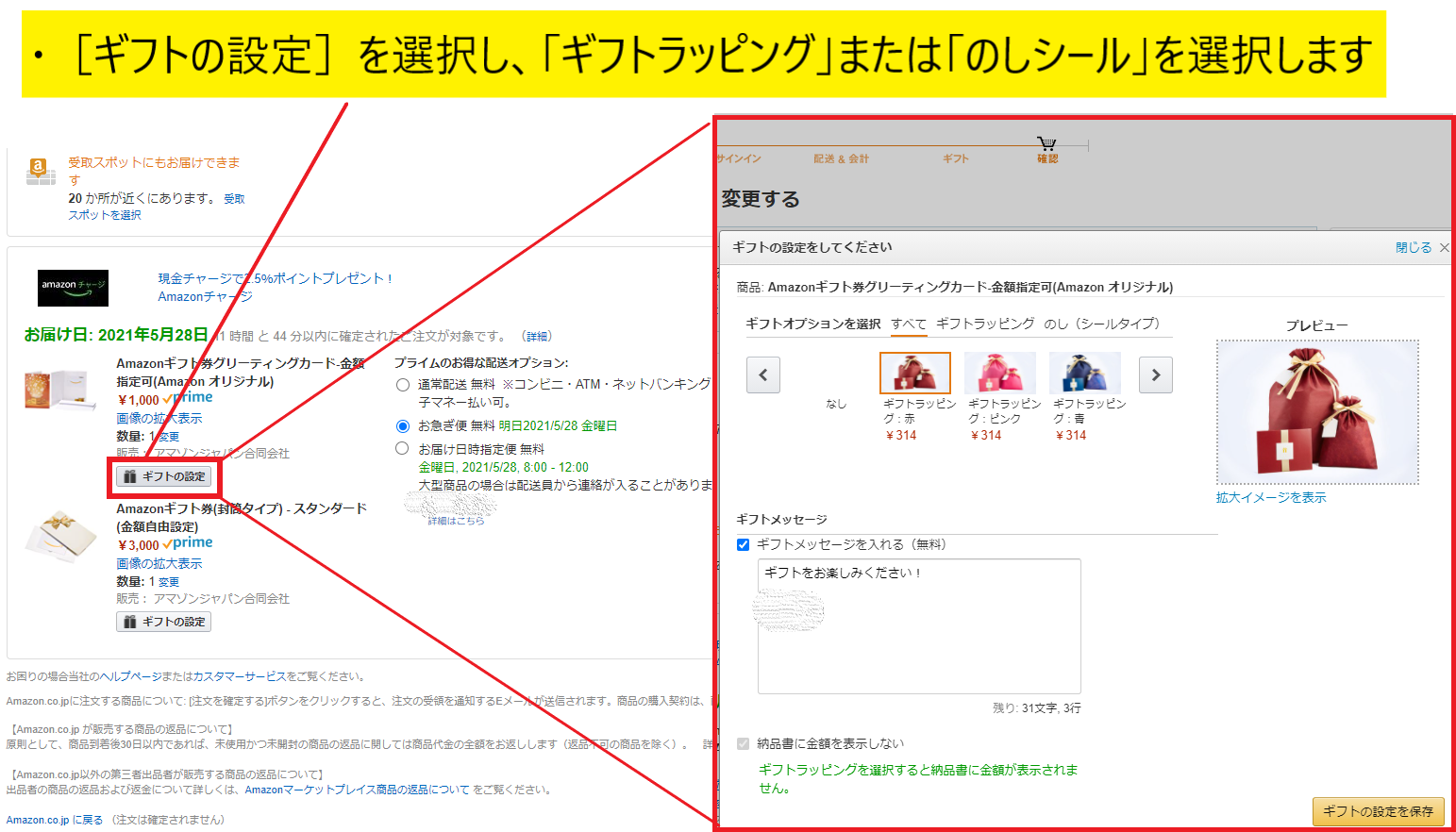Select the pink gift wrapping option
The width and height of the screenshot is (1456, 832).
pyautogui.click(x=1000, y=373)
